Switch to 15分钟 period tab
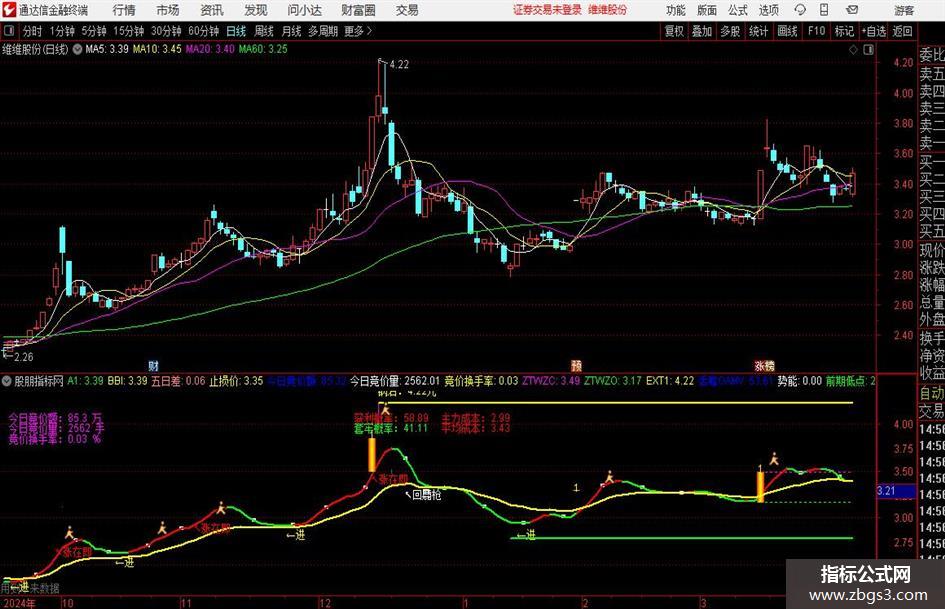 coord(128,31)
